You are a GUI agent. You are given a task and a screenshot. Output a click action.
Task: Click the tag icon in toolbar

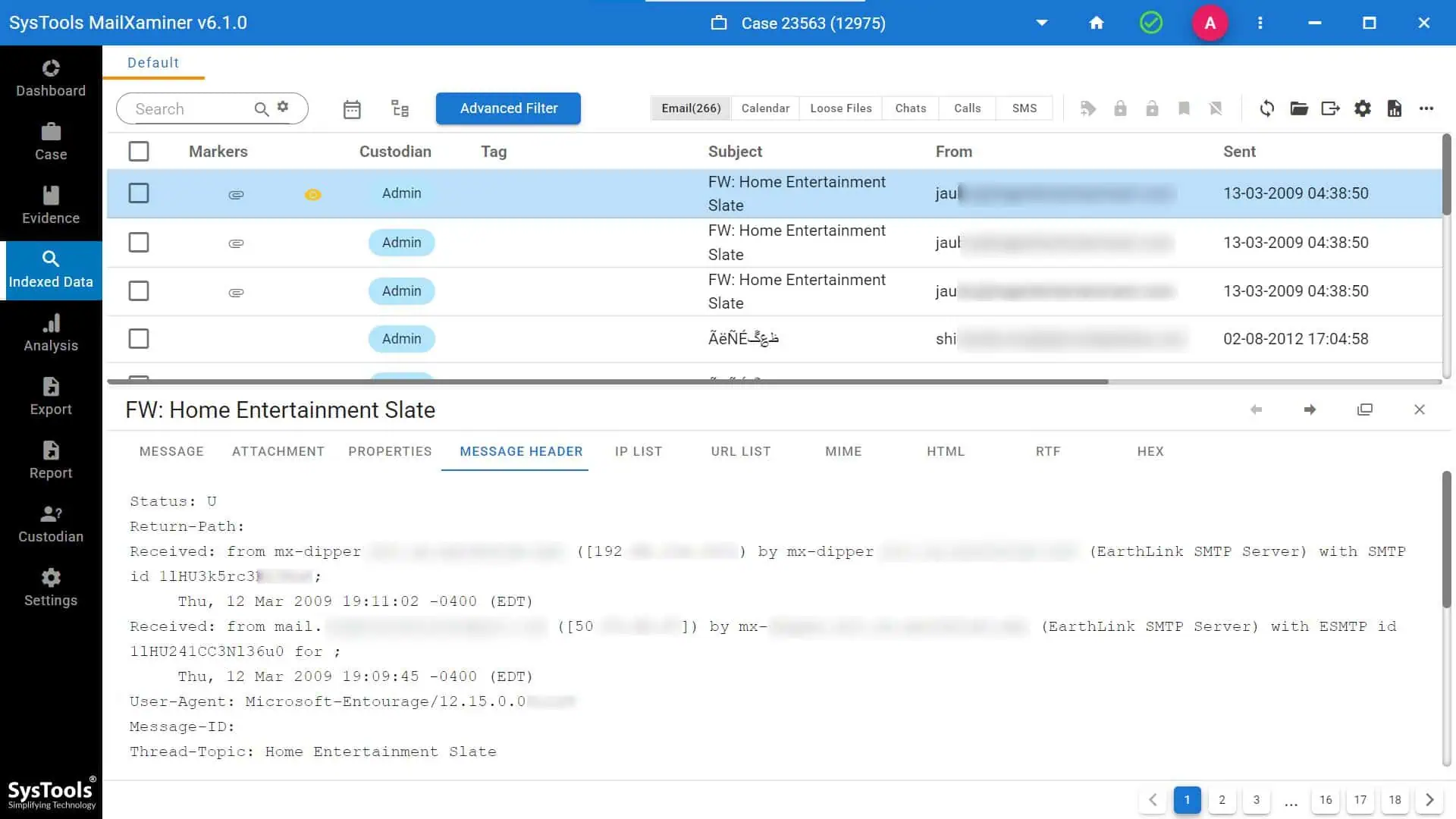1088,108
